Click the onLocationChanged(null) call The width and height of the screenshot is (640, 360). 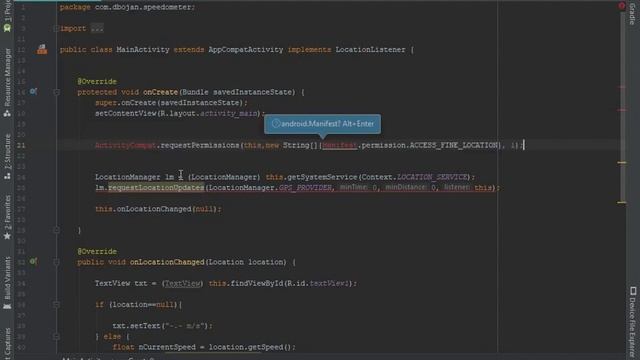pos(158,209)
